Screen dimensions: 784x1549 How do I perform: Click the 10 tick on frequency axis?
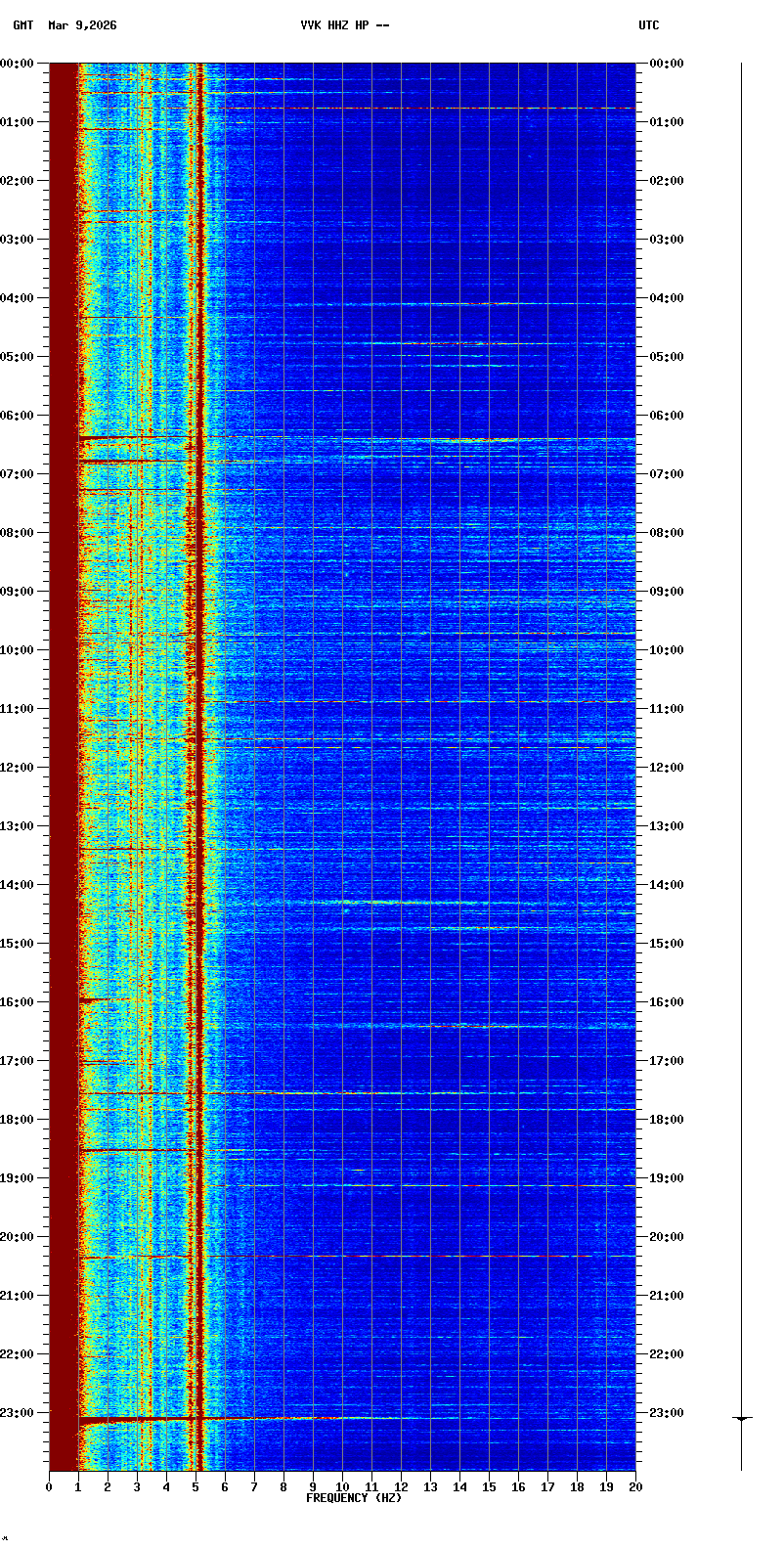pyautogui.click(x=342, y=1487)
